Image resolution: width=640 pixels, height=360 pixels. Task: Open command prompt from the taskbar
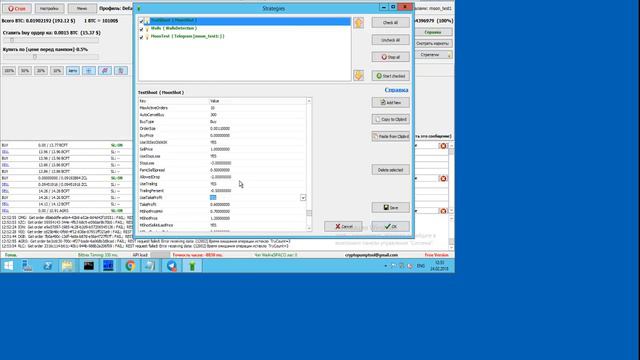click(x=89, y=266)
